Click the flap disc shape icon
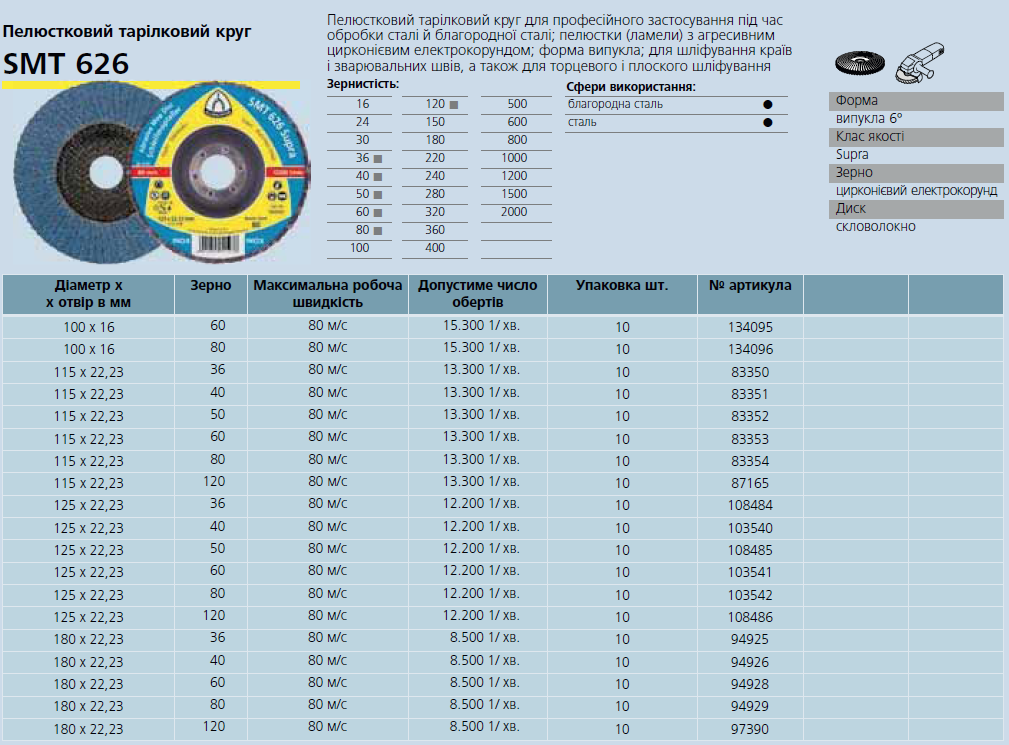The width and height of the screenshot is (1009, 745). pos(860,63)
